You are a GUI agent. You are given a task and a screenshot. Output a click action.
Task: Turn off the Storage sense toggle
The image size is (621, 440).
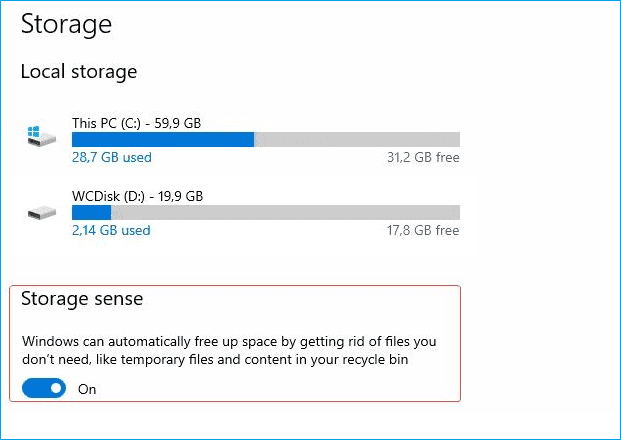(x=44, y=388)
